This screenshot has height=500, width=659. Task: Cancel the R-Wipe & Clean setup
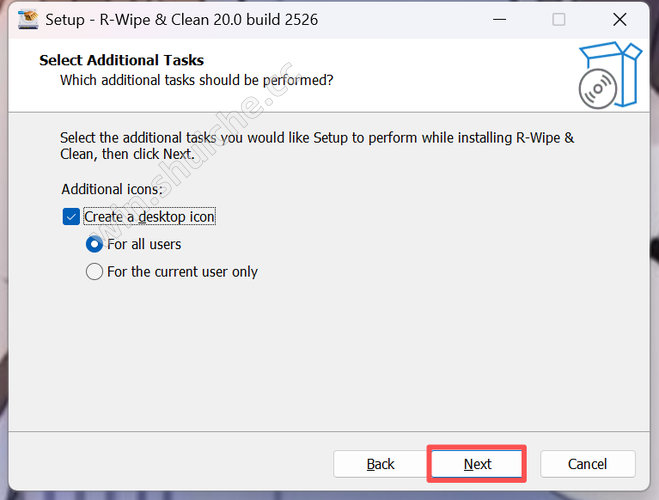pos(587,464)
